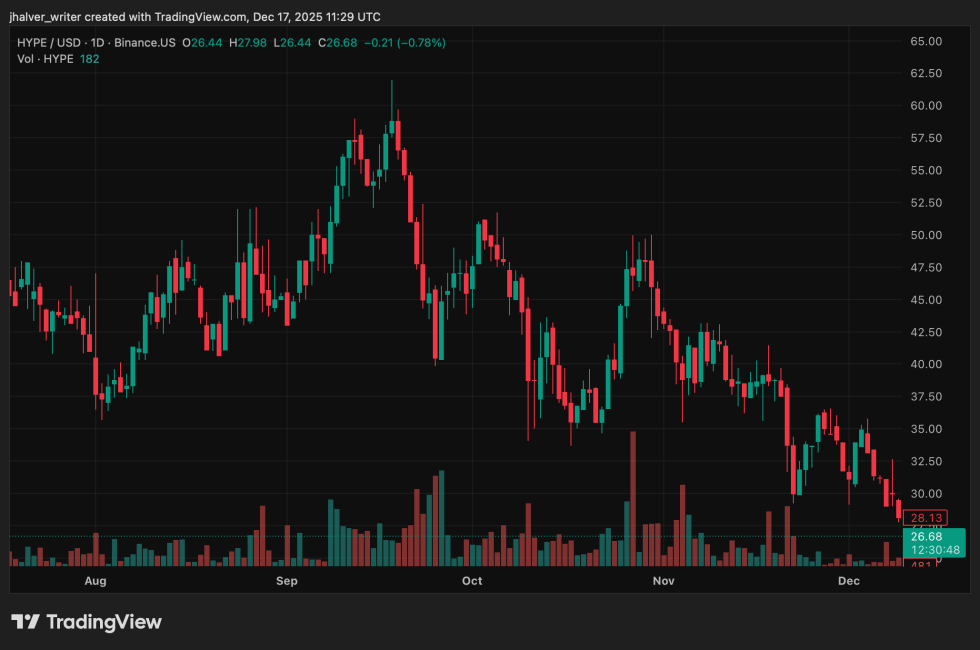Select the Dec marker on time axis
Image resolution: width=980 pixels, height=650 pixels.
point(849,580)
